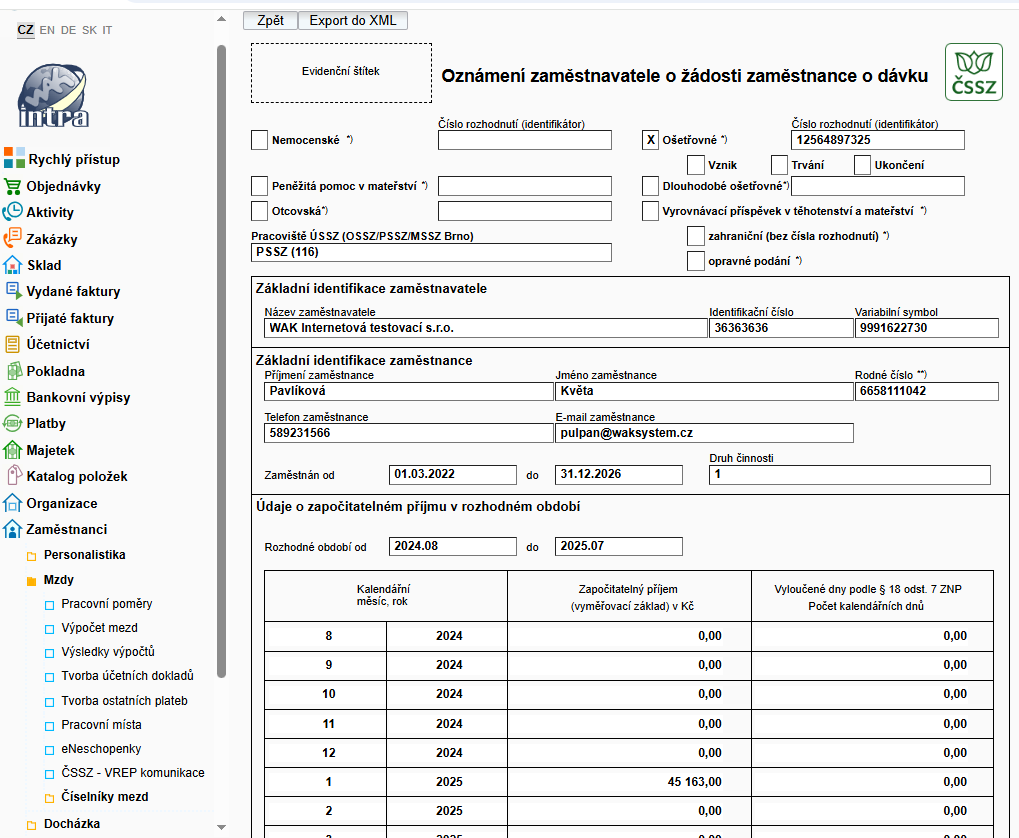Click the Sklad warehouse icon
1019x838 pixels.
[13, 265]
